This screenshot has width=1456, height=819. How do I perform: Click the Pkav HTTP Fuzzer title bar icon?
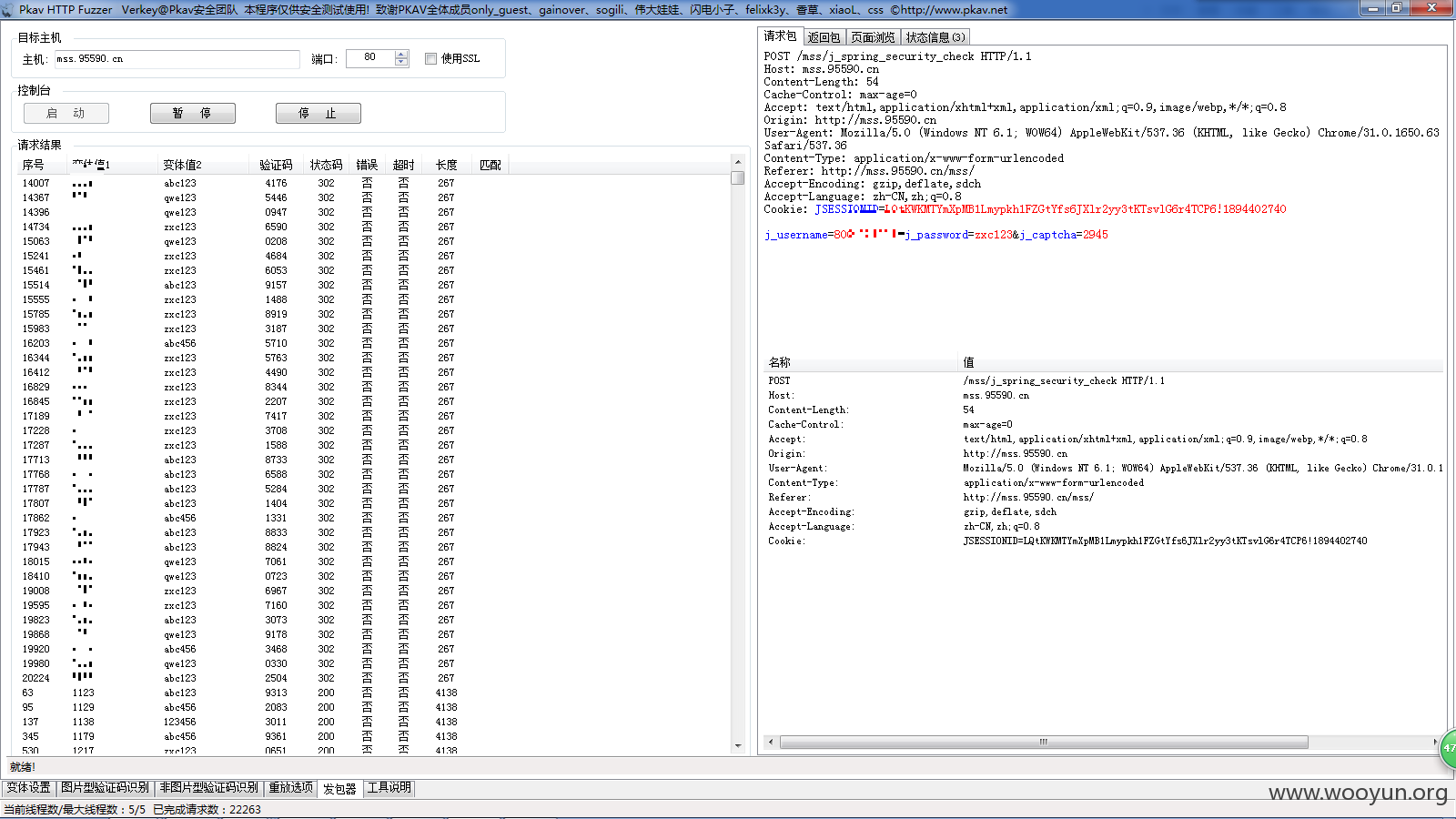click(7, 9)
